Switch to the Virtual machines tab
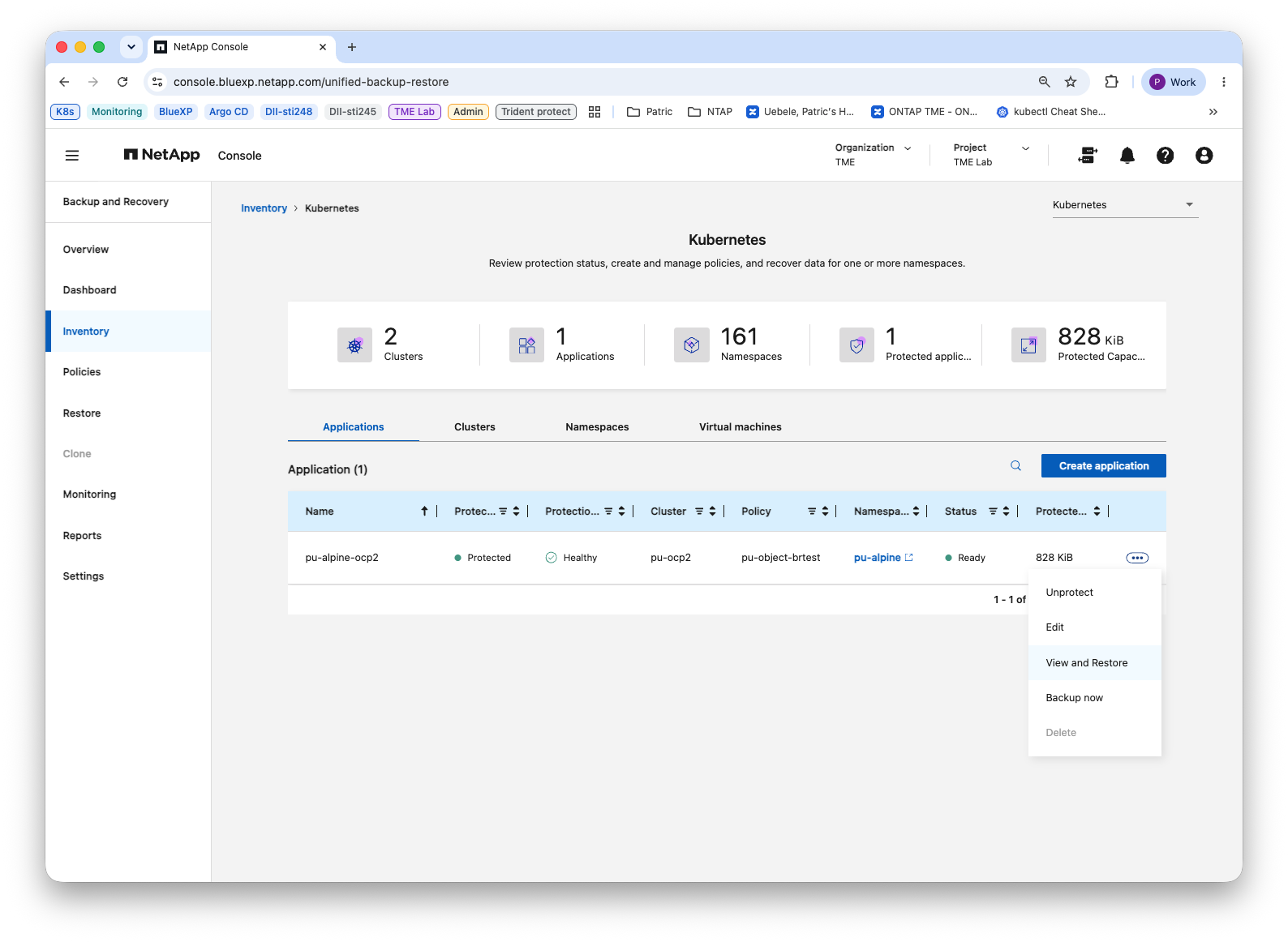The image size is (1288, 942). pos(741,427)
